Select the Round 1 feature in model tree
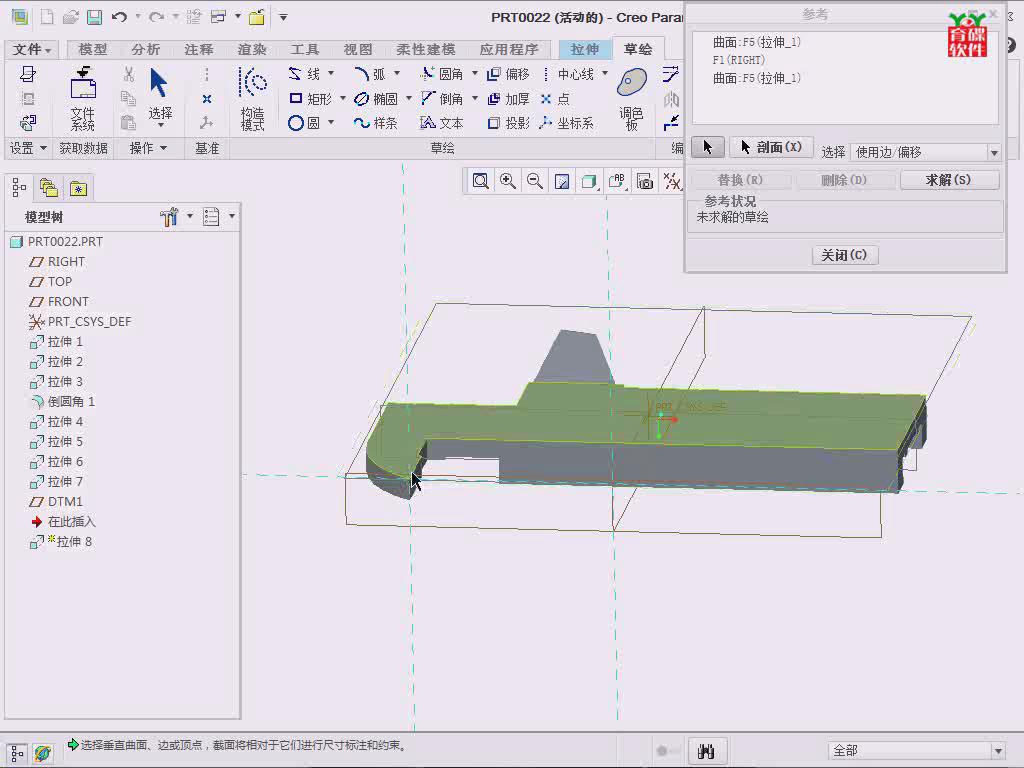Image resolution: width=1024 pixels, height=768 pixels. [63, 402]
